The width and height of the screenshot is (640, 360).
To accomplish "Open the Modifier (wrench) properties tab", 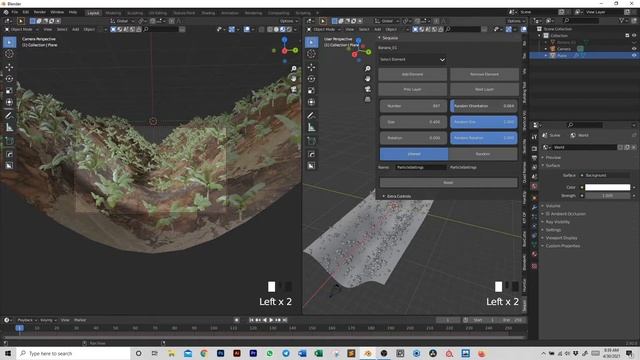I will coord(534,207).
